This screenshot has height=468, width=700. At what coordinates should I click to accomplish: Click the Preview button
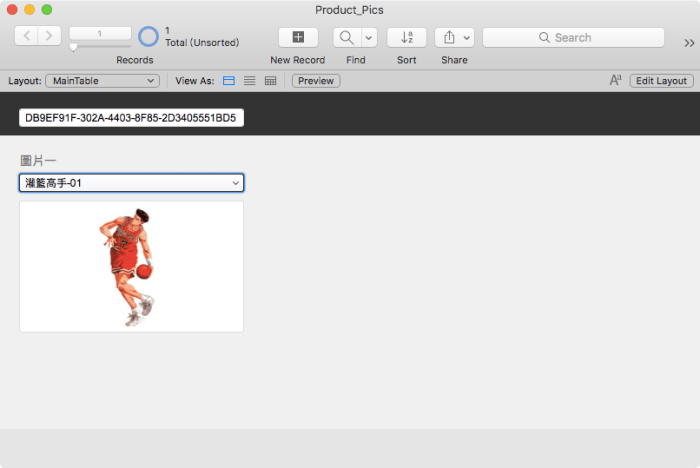tap(315, 80)
